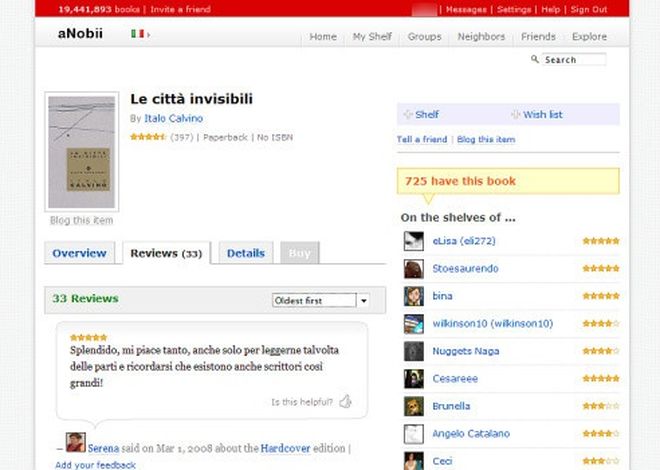This screenshot has height=470, width=660.
Task: Click the Italian flag language icon
Action: [x=137, y=34]
